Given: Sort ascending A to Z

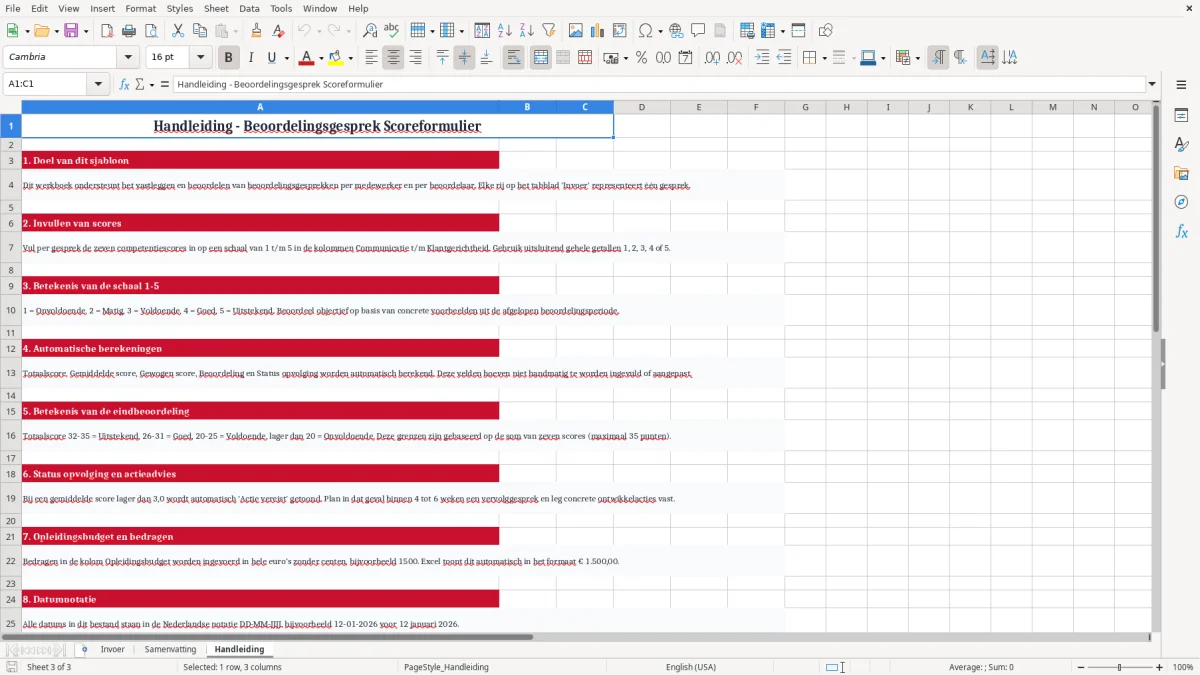Looking at the screenshot, I should tap(505, 31).
